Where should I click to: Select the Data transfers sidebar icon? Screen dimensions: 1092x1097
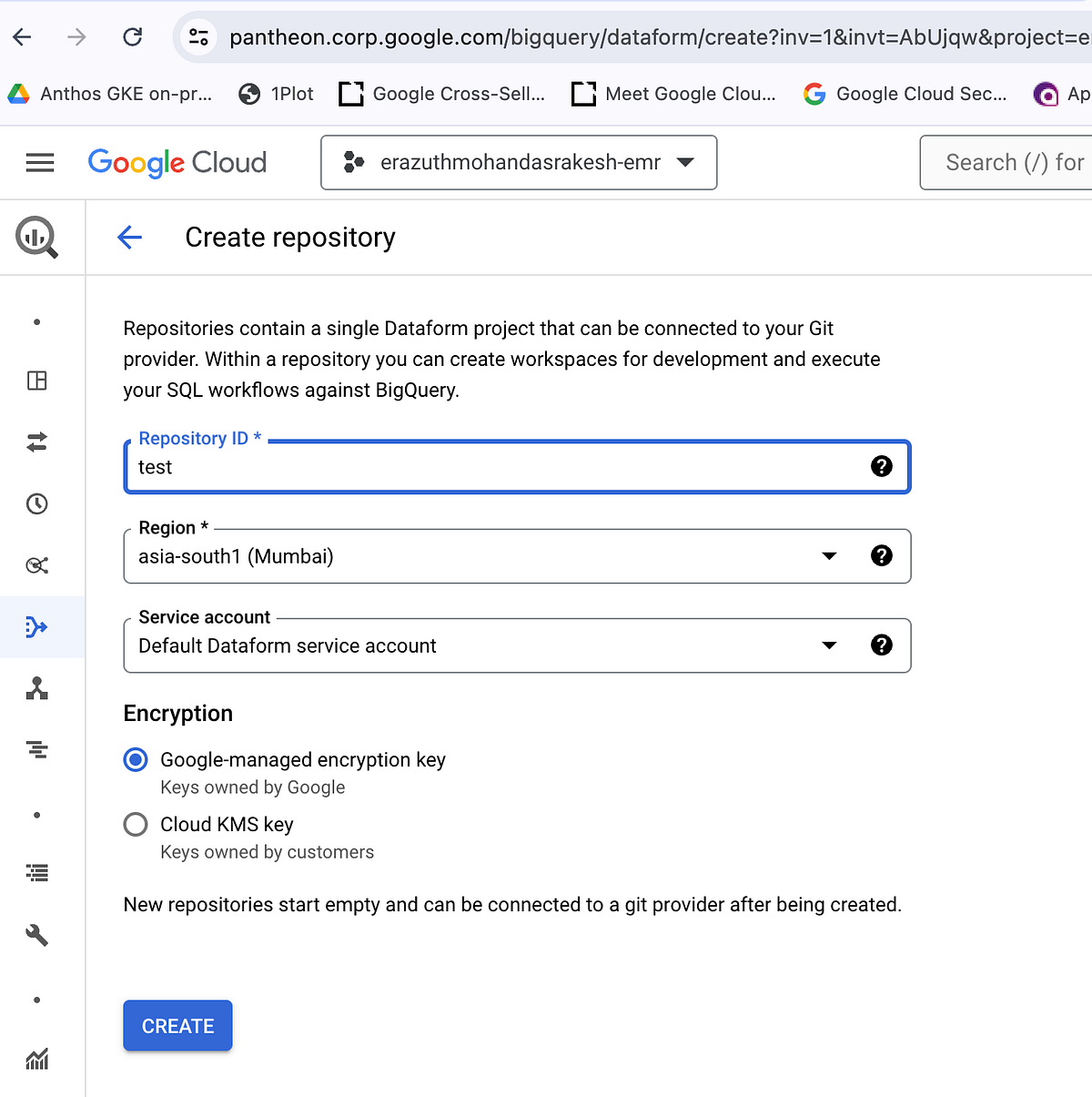36,442
